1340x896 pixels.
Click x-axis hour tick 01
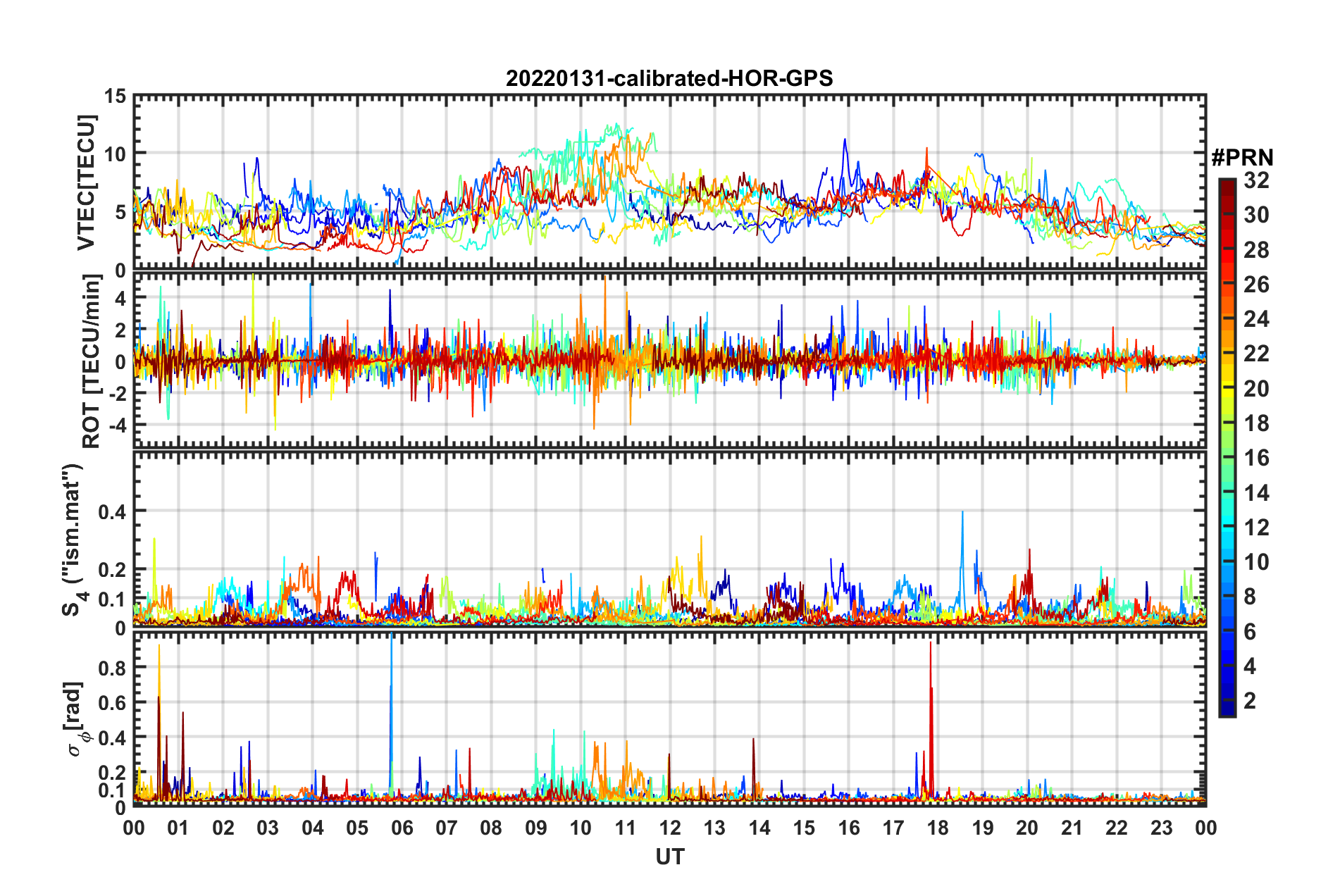pyautogui.click(x=178, y=828)
